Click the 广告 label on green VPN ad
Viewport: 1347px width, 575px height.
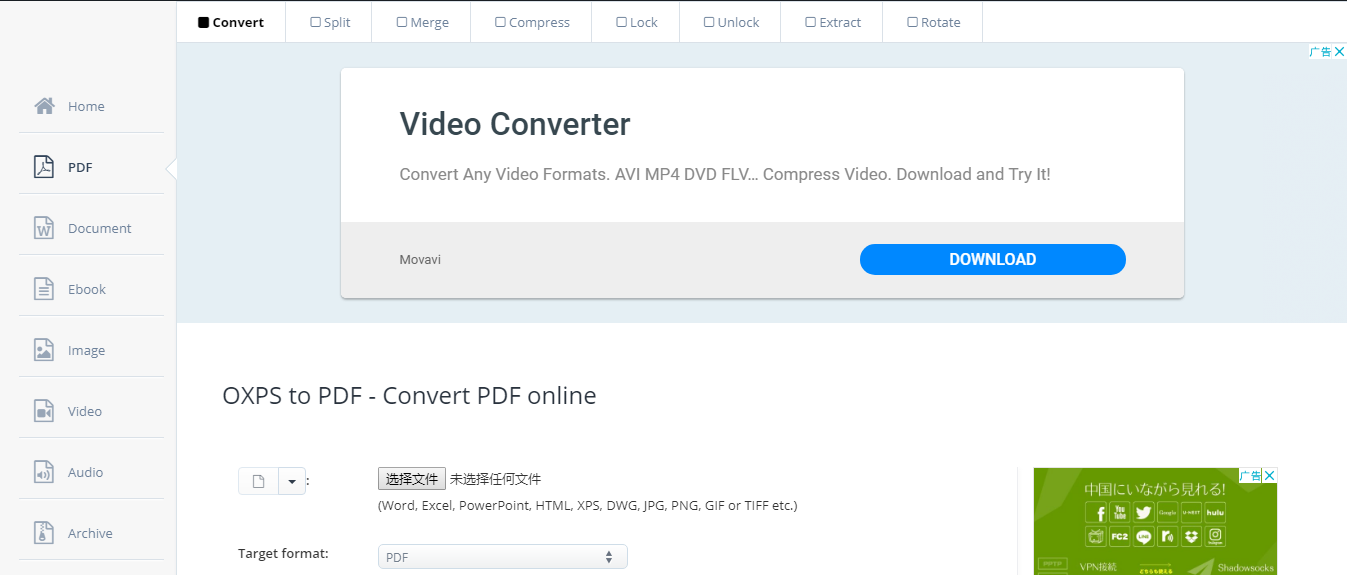pyautogui.click(x=1250, y=475)
